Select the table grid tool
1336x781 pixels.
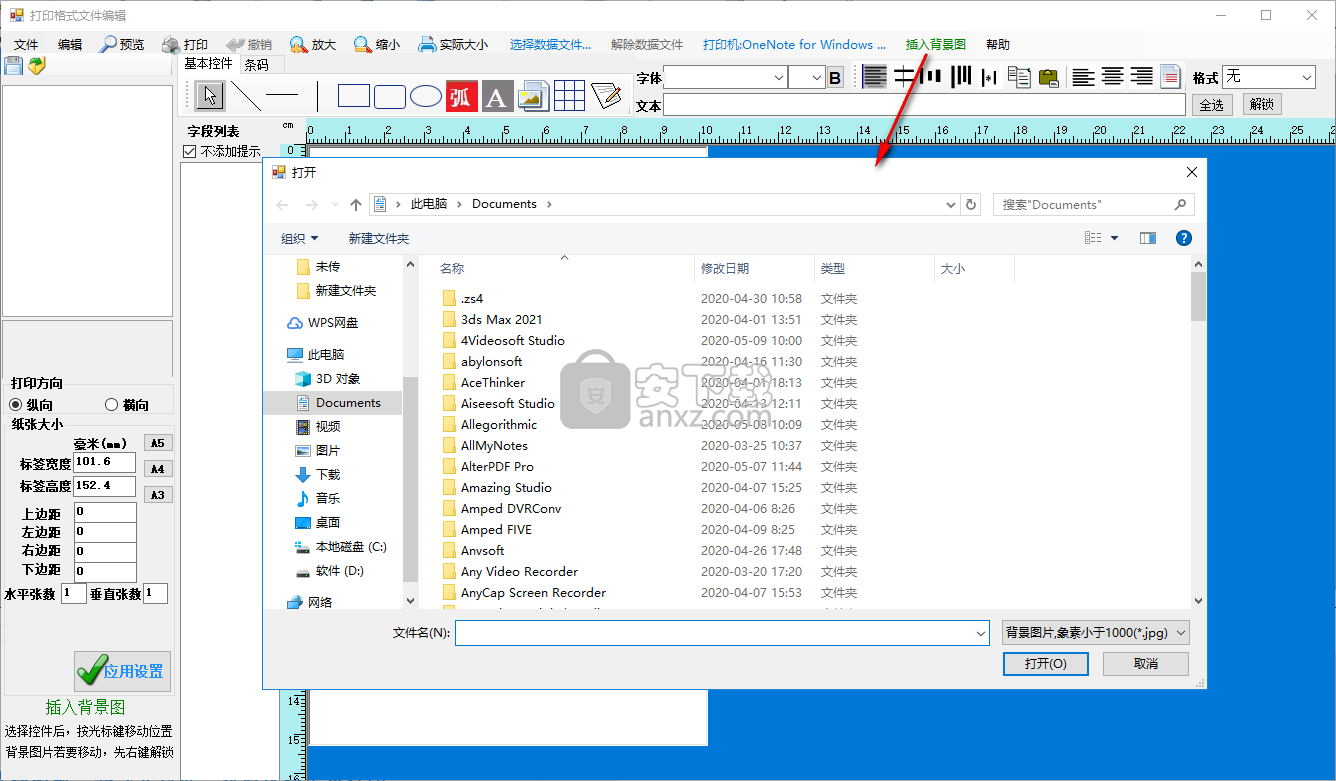pyautogui.click(x=569, y=96)
